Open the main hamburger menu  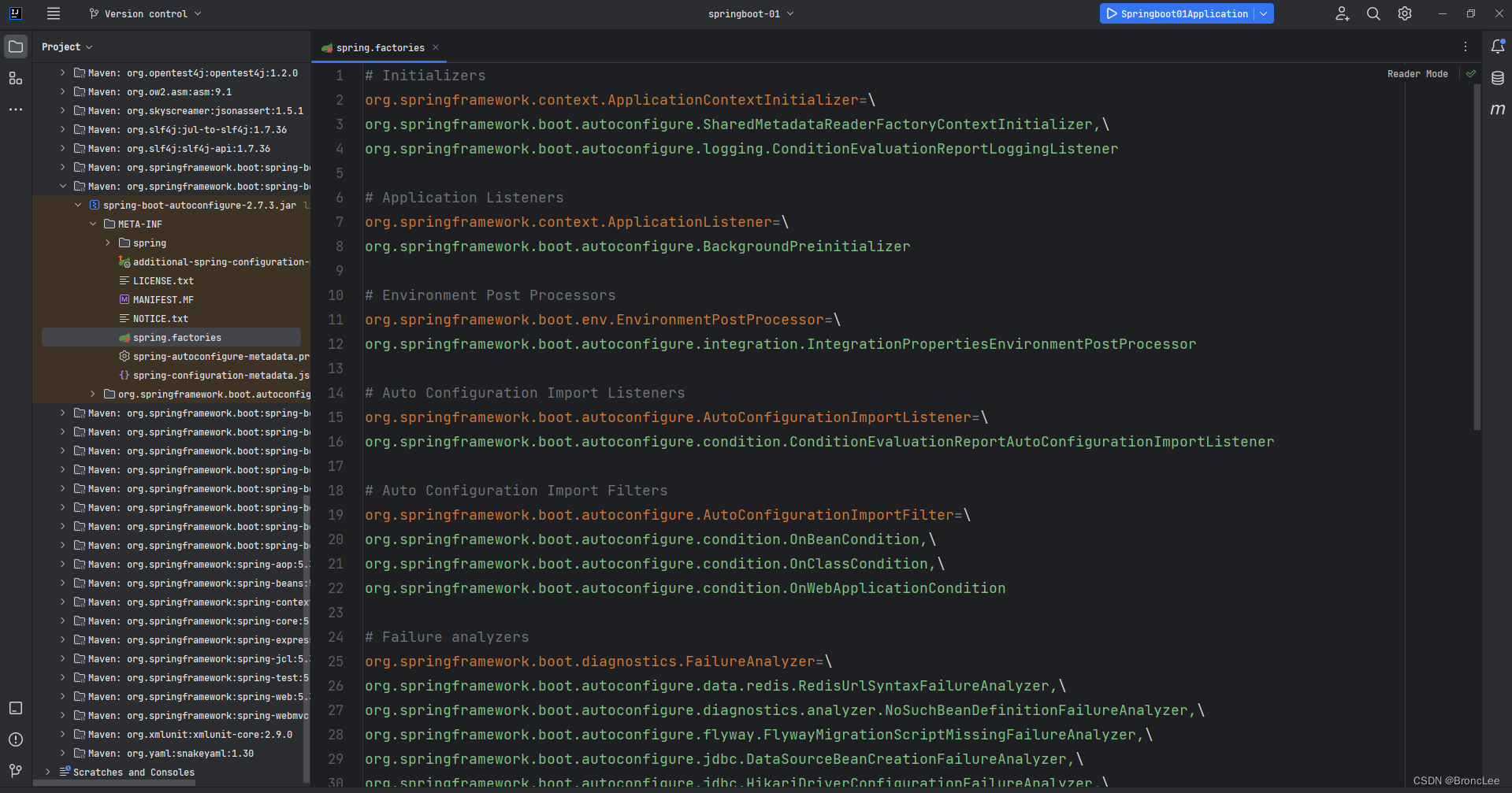54,13
